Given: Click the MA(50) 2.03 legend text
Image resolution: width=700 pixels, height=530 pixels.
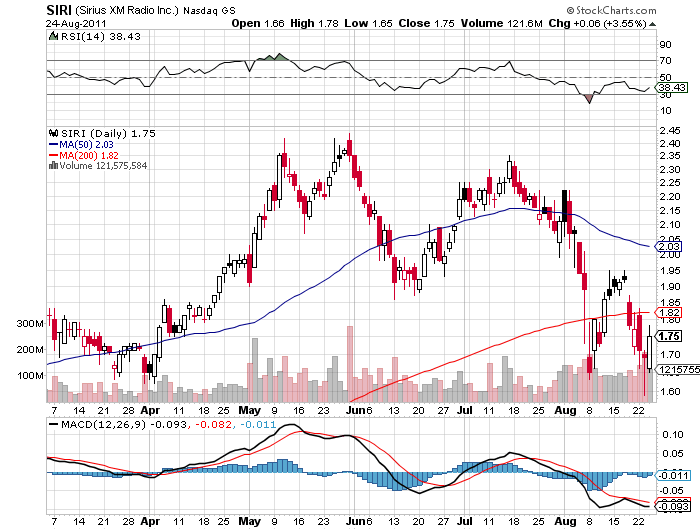Looking at the screenshot, I should coord(86,144).
